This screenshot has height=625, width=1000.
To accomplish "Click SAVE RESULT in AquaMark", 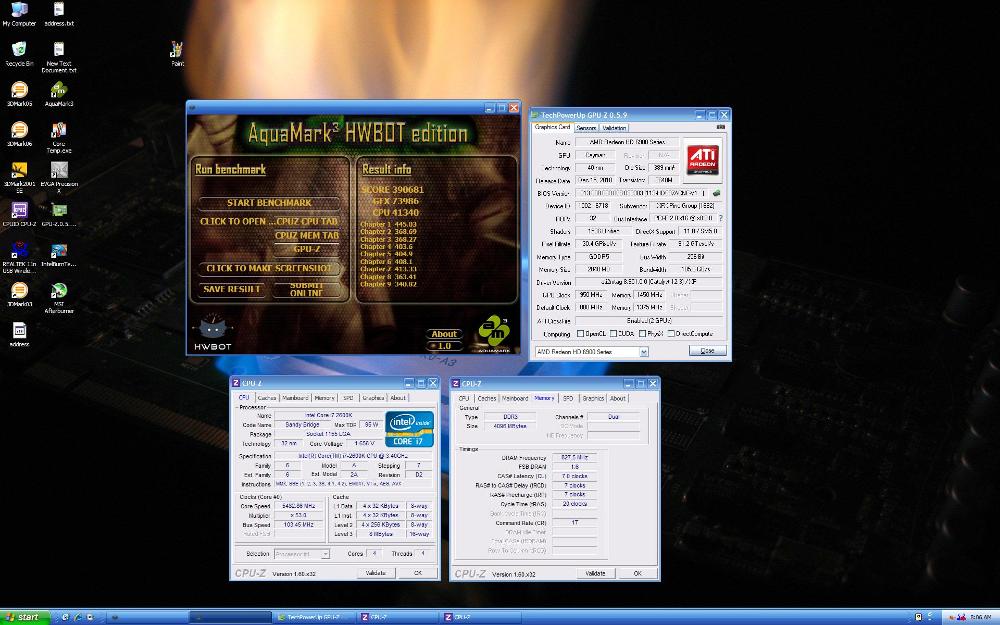I will click(x=232, y=290).
